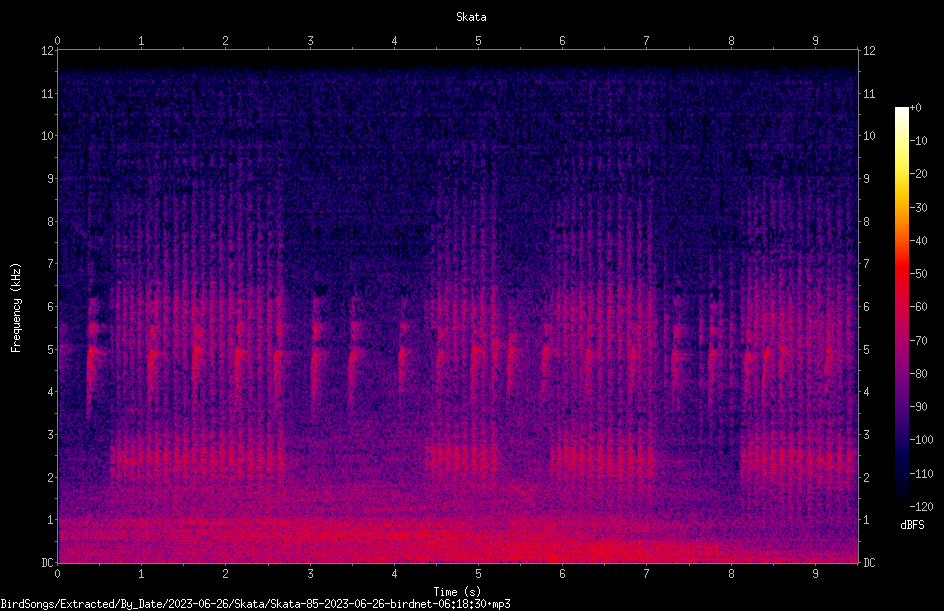Click the "11" tick on the left frequency axis

click(x=47, y=93)
